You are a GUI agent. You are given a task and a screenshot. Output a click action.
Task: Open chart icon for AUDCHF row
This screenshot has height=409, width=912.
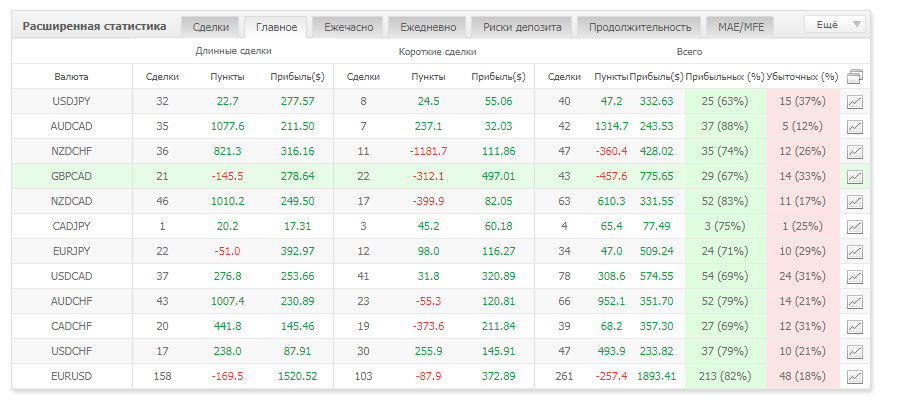[x=854, y=302]
